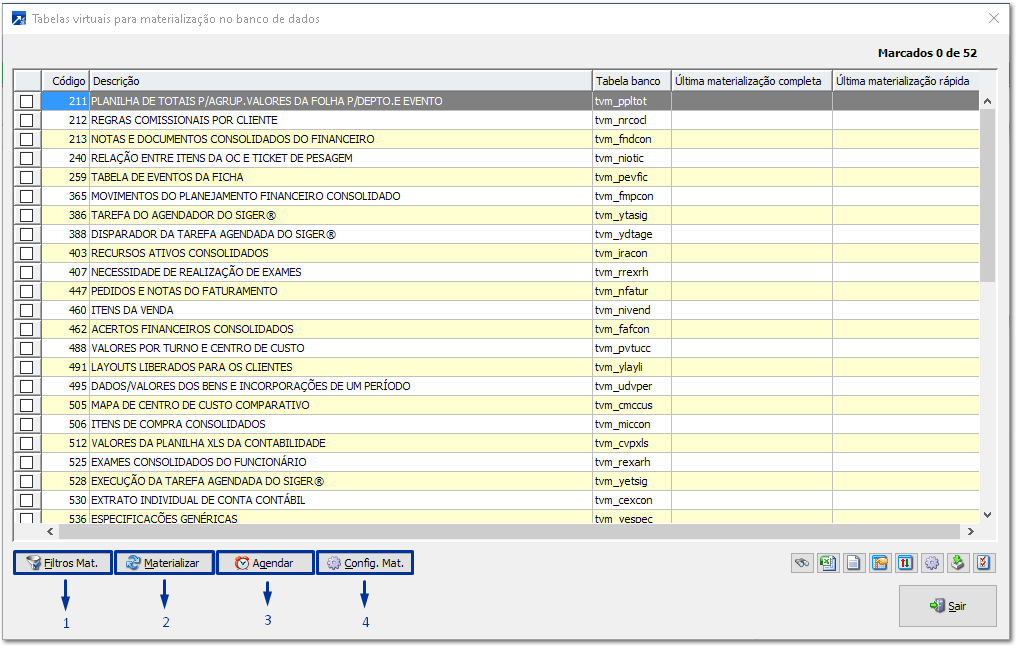The width and height of the screenshot is (1018, 649).
Task: Click the Excel export icon
Action: point(828,563)
